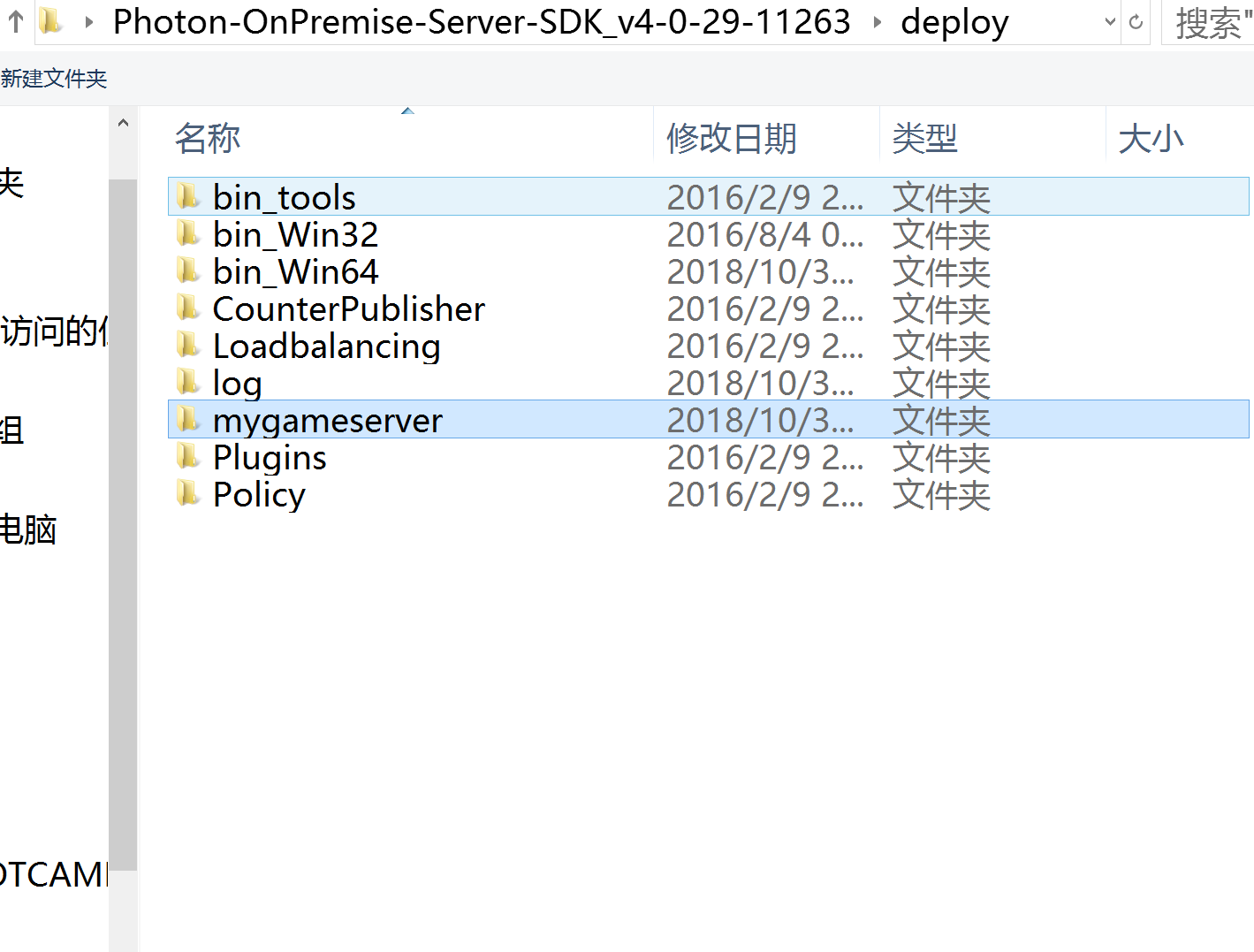Expand the chevron before deploy breadcrumb

pyautogui.click(x=877, y=22)
